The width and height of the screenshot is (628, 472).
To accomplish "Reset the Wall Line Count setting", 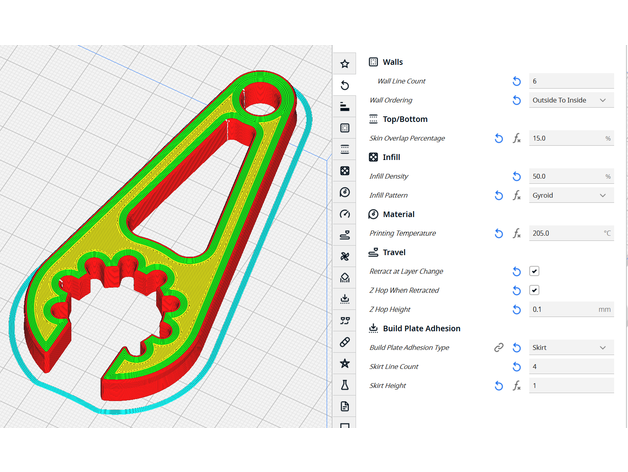I will [517, 81].
